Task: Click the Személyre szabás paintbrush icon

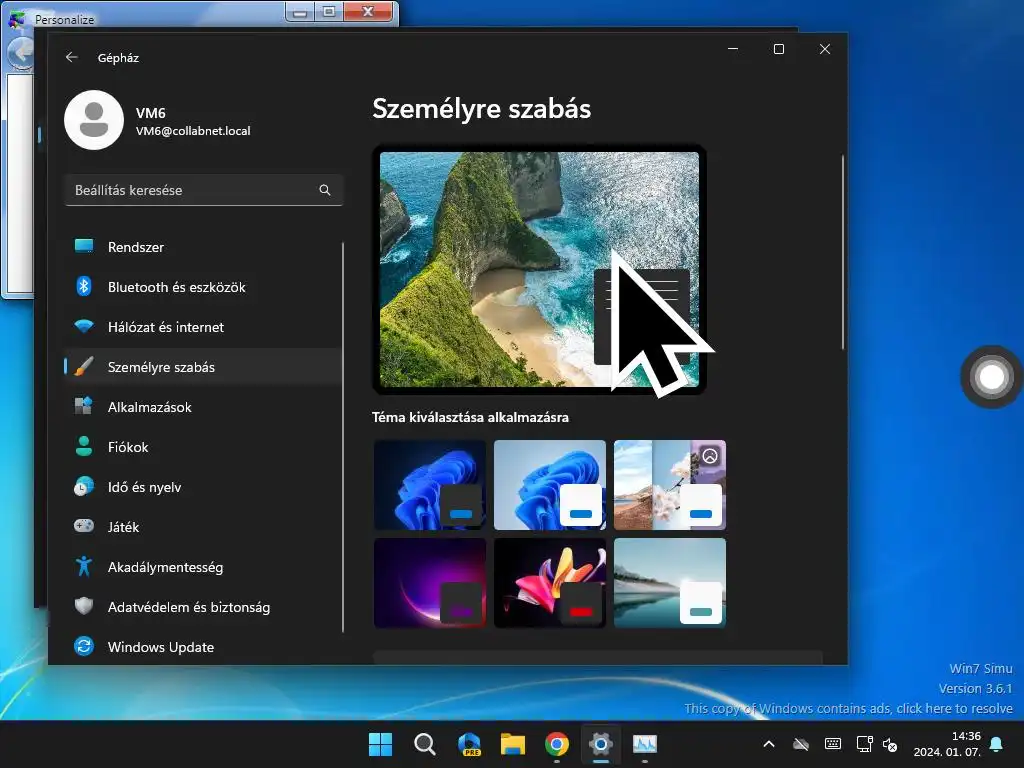Action: tap(84, 366)
